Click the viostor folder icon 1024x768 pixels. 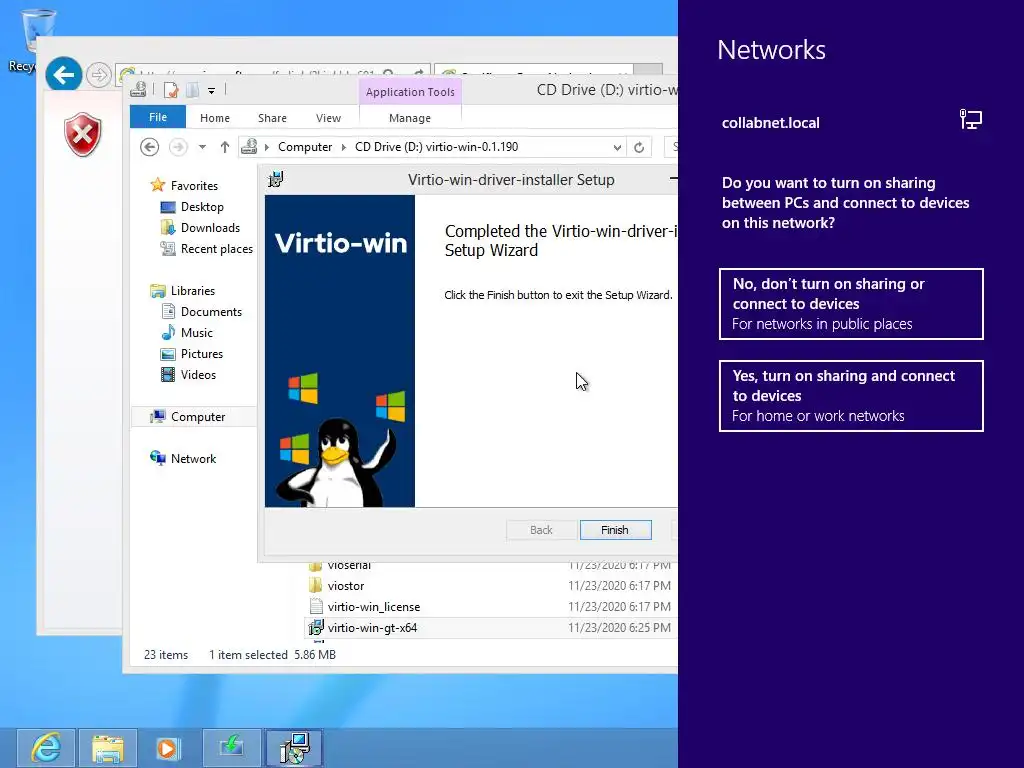pyautogui.click(x=315, y=586)
